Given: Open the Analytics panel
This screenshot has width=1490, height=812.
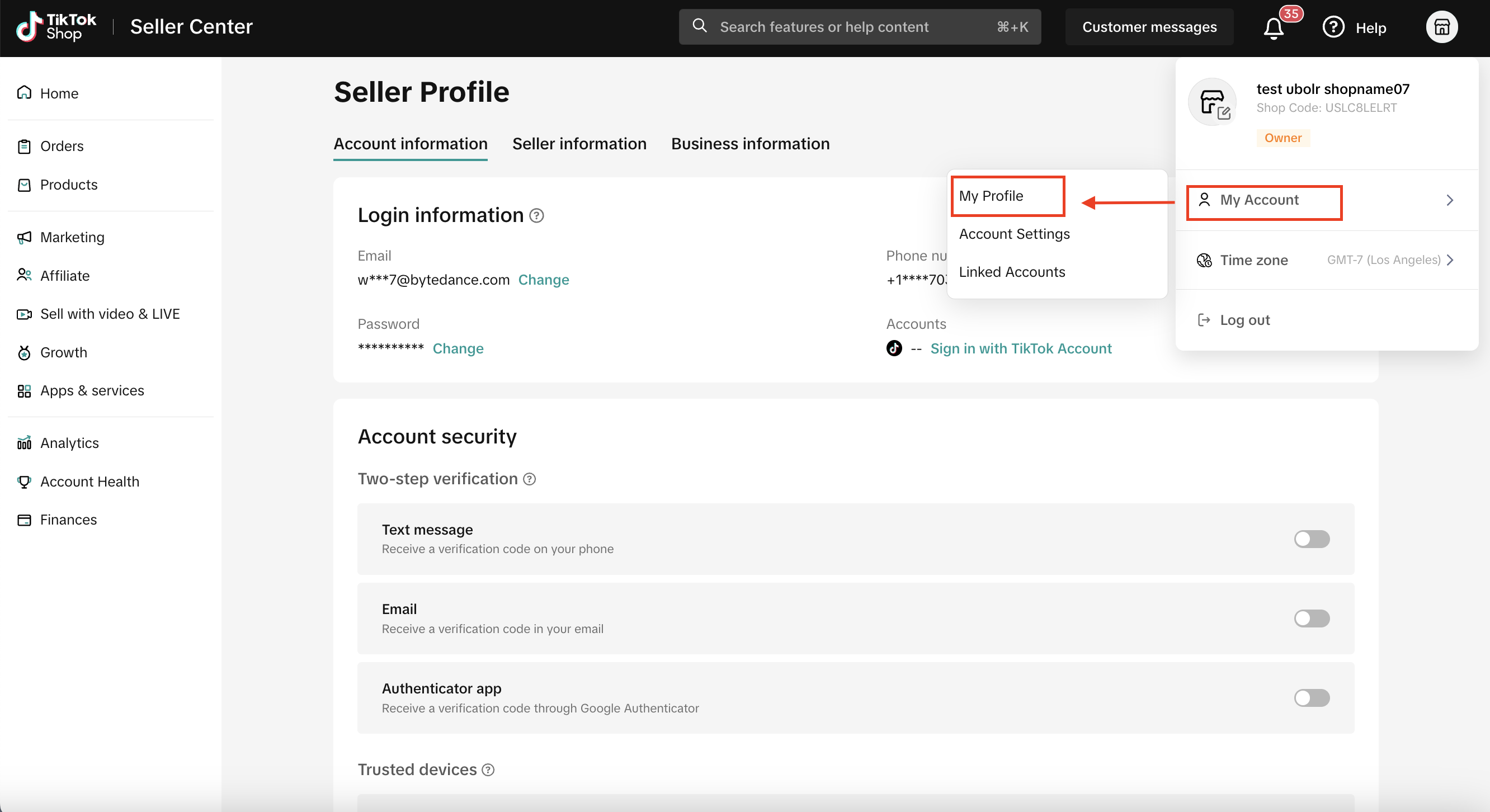Looking at the screenshot, I should tap(69, 442).
